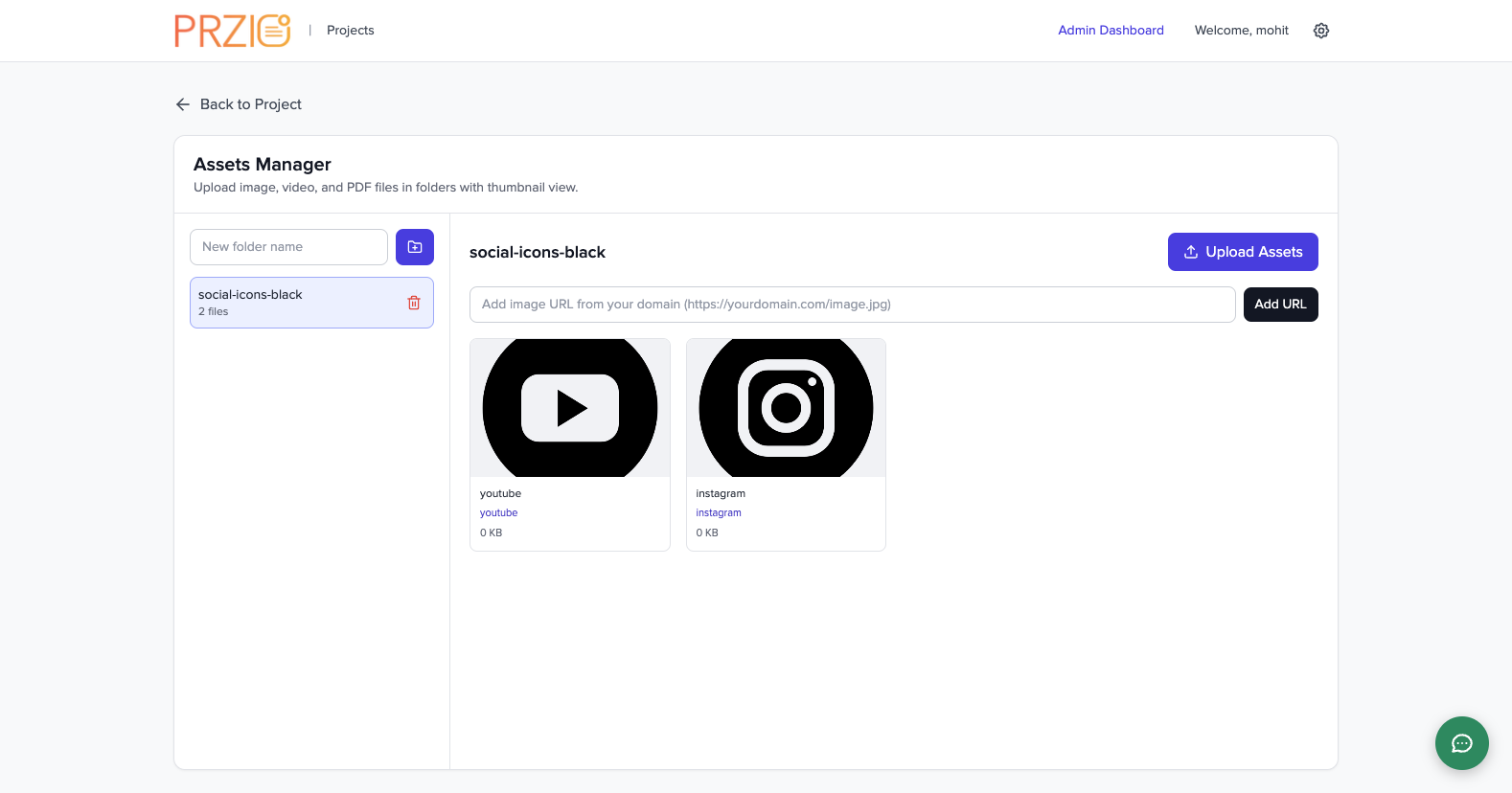The height and width of the screenshot is (793, 1512).
Task: Select the social-icons-black folder
Action: coord(311,303)
